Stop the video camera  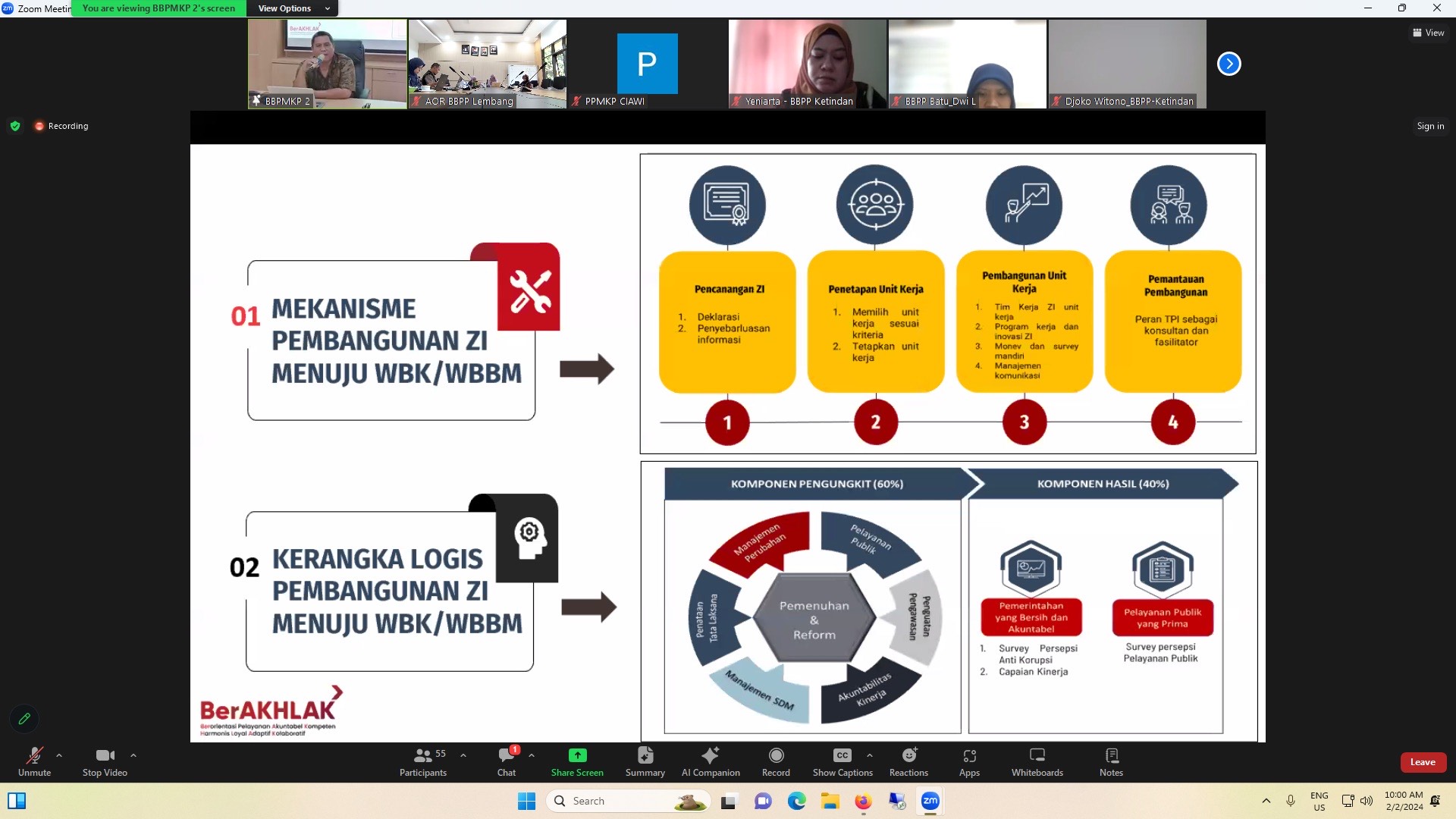pos(105,761)
